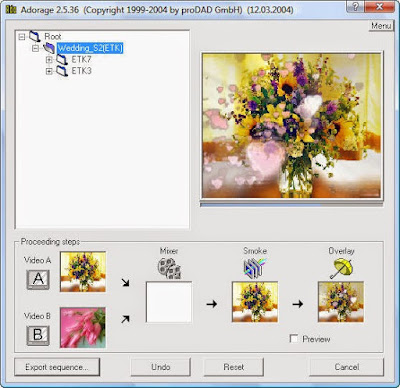Click the Root folder icon

click(x=35, y=36)
